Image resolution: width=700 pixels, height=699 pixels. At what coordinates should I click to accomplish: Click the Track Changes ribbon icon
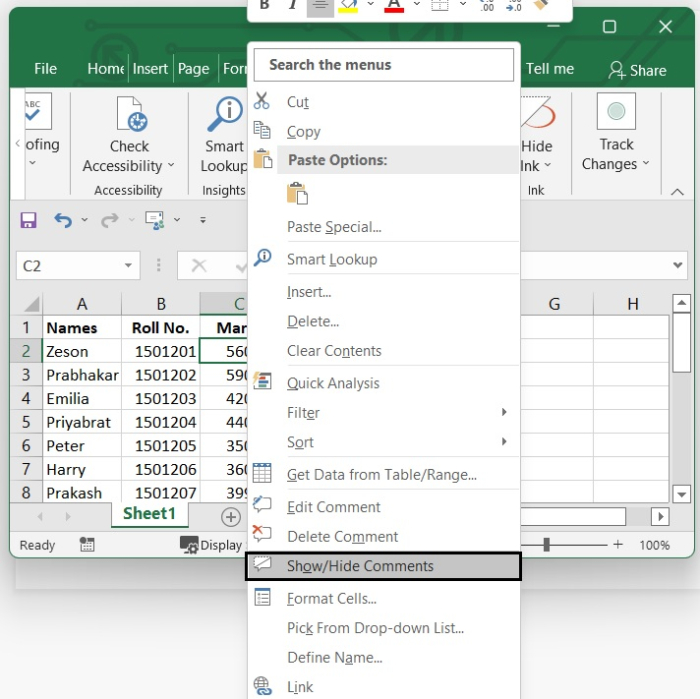[616, 111]
